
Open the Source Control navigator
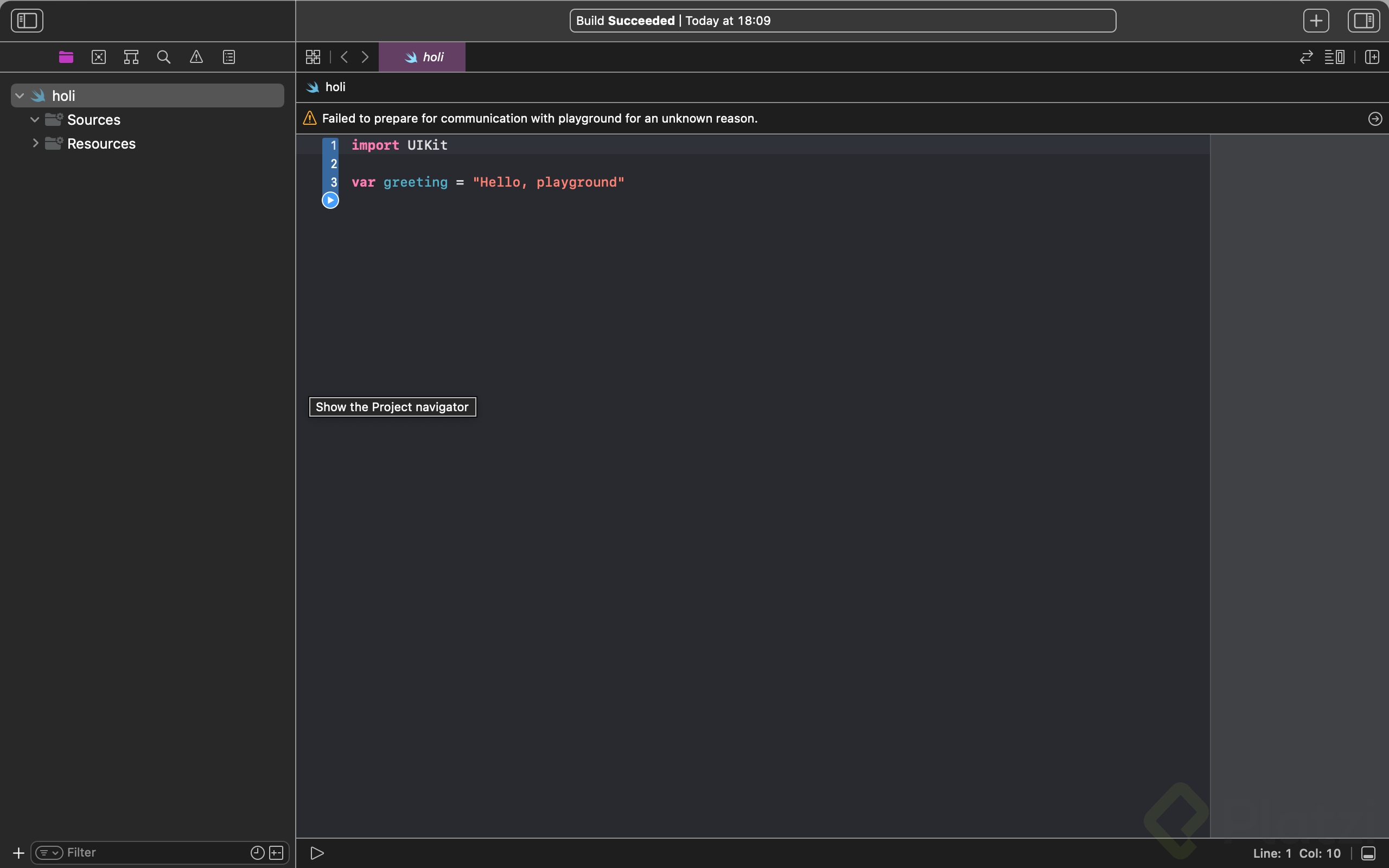[x=99, y=57]
